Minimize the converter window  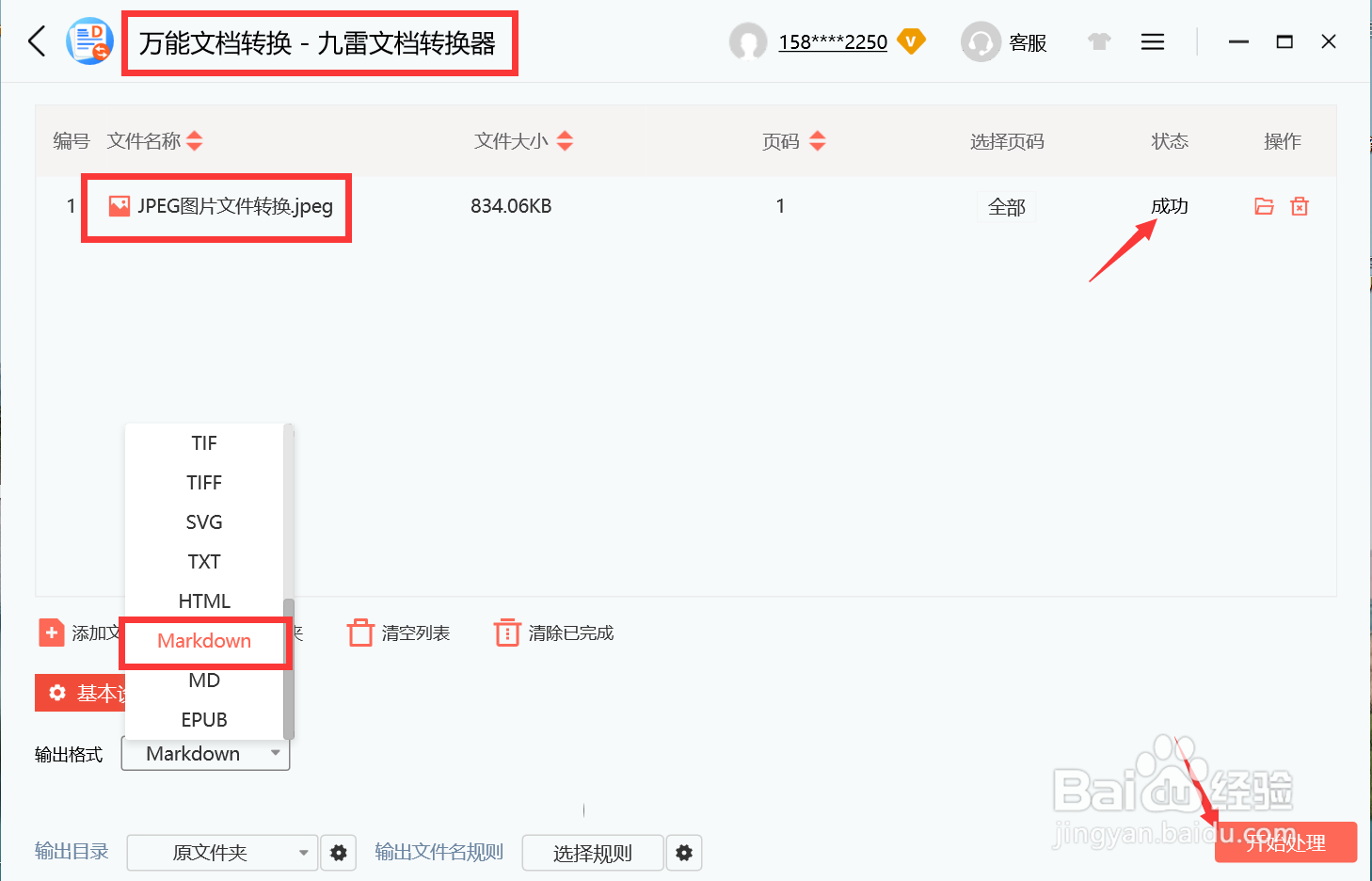coord(1238,41)
